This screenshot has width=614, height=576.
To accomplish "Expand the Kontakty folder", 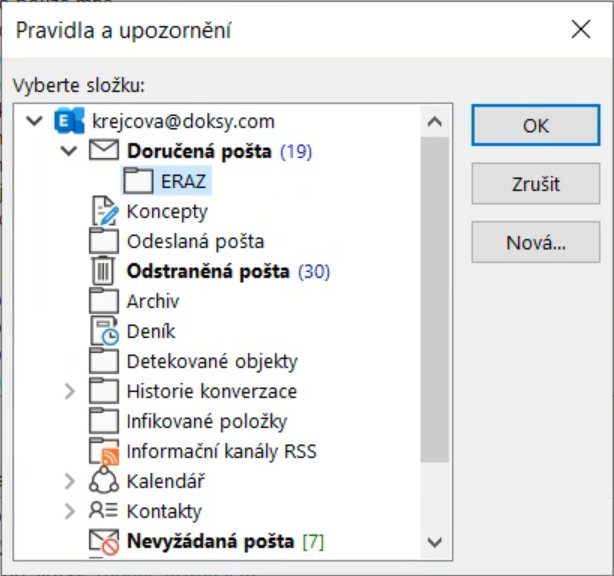I will [x=69, y=511].
